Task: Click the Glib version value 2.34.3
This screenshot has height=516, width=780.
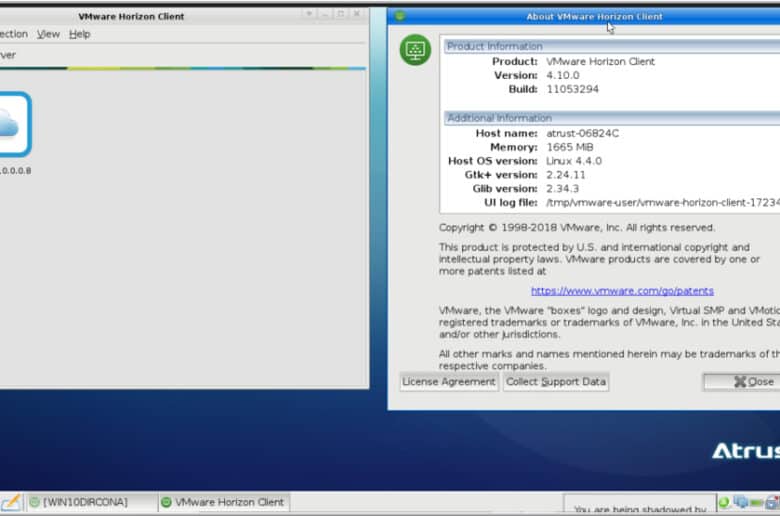Action: pyautogui.click(x=563, y=189)
